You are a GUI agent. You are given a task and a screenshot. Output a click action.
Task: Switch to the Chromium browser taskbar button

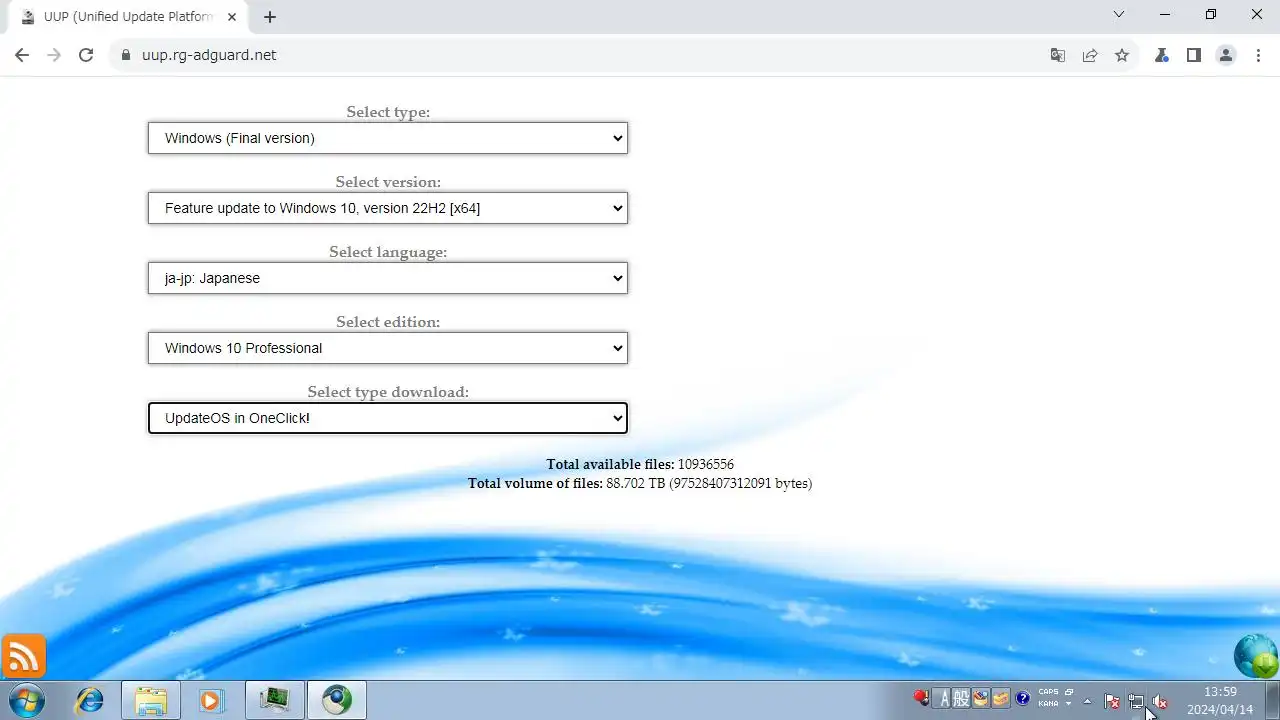(336, 700)
